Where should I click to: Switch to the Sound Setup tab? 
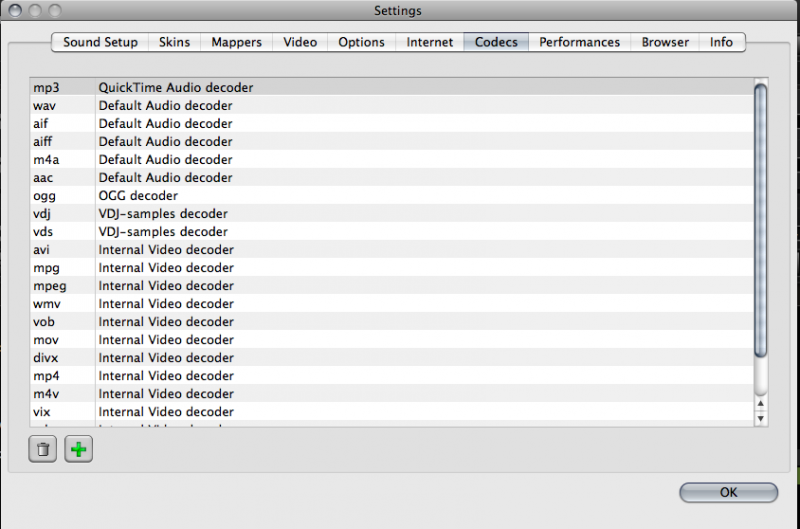[100, 42]
